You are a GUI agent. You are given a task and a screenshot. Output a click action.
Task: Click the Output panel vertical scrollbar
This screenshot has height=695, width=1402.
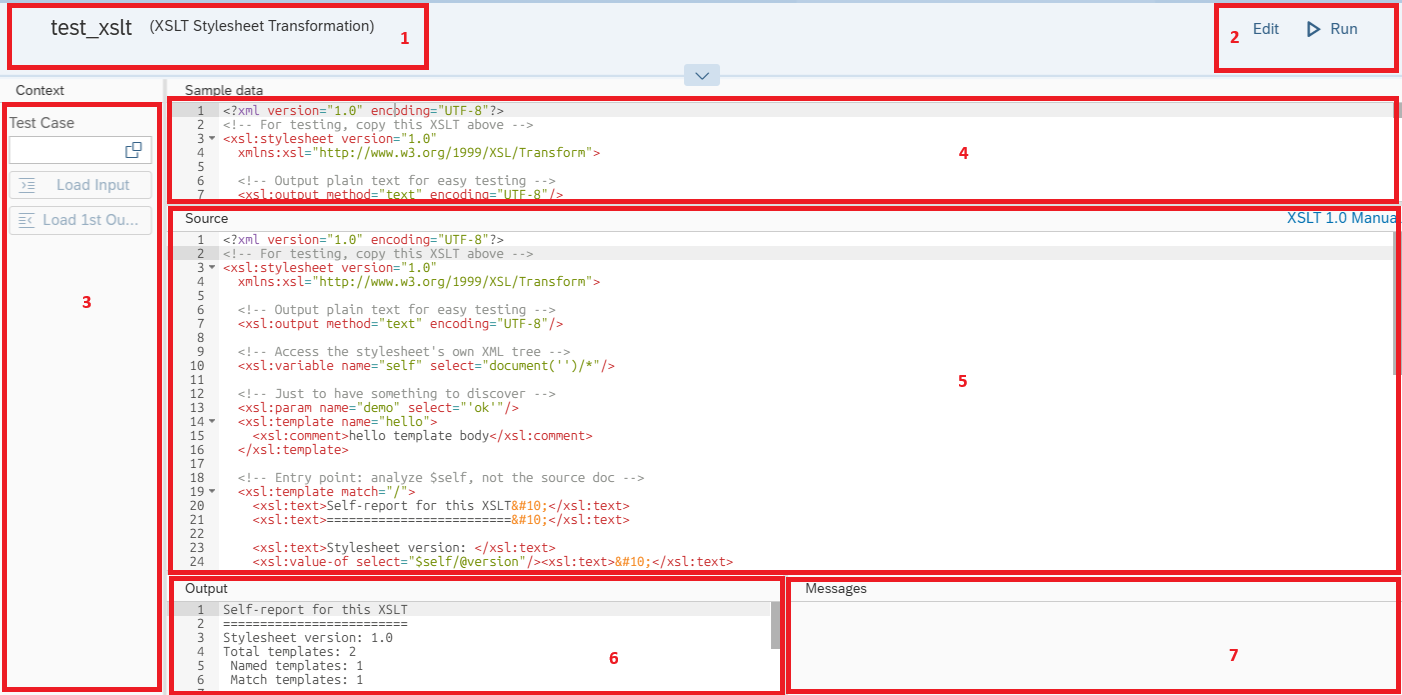pyautogui.click(x=775, y=625)
